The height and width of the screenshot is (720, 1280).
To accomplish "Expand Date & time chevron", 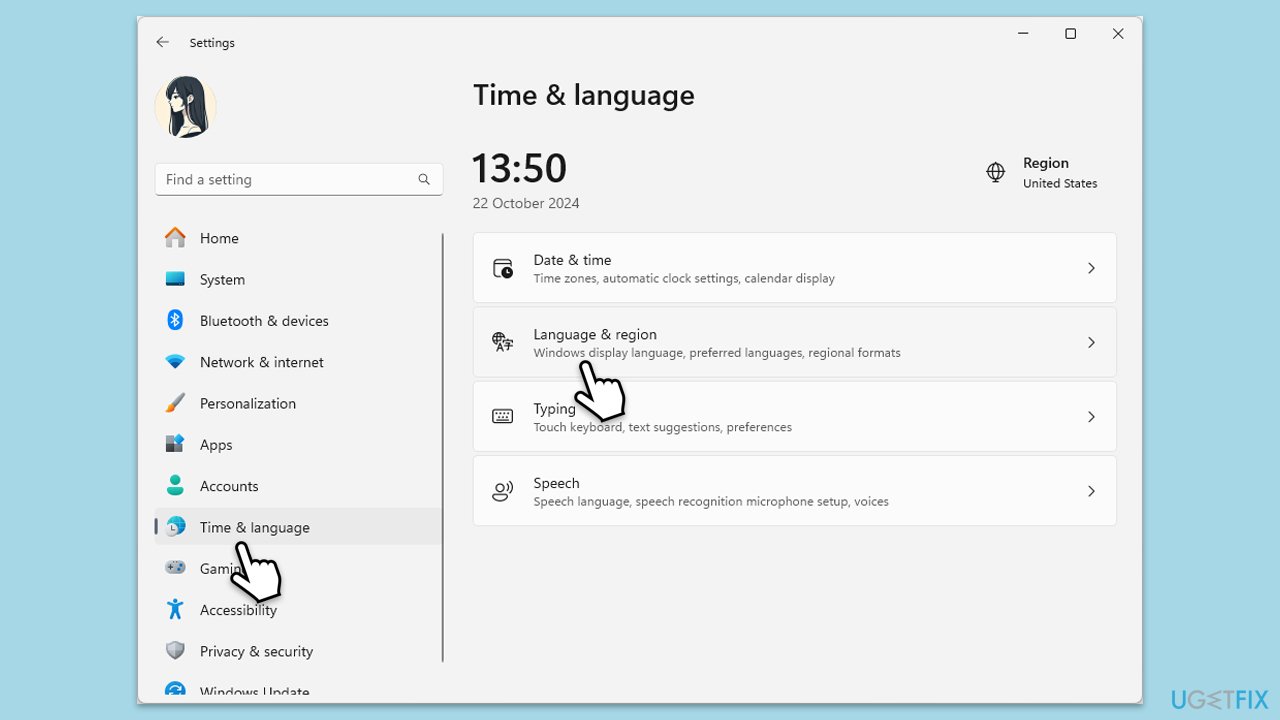I will [1091, 268].
